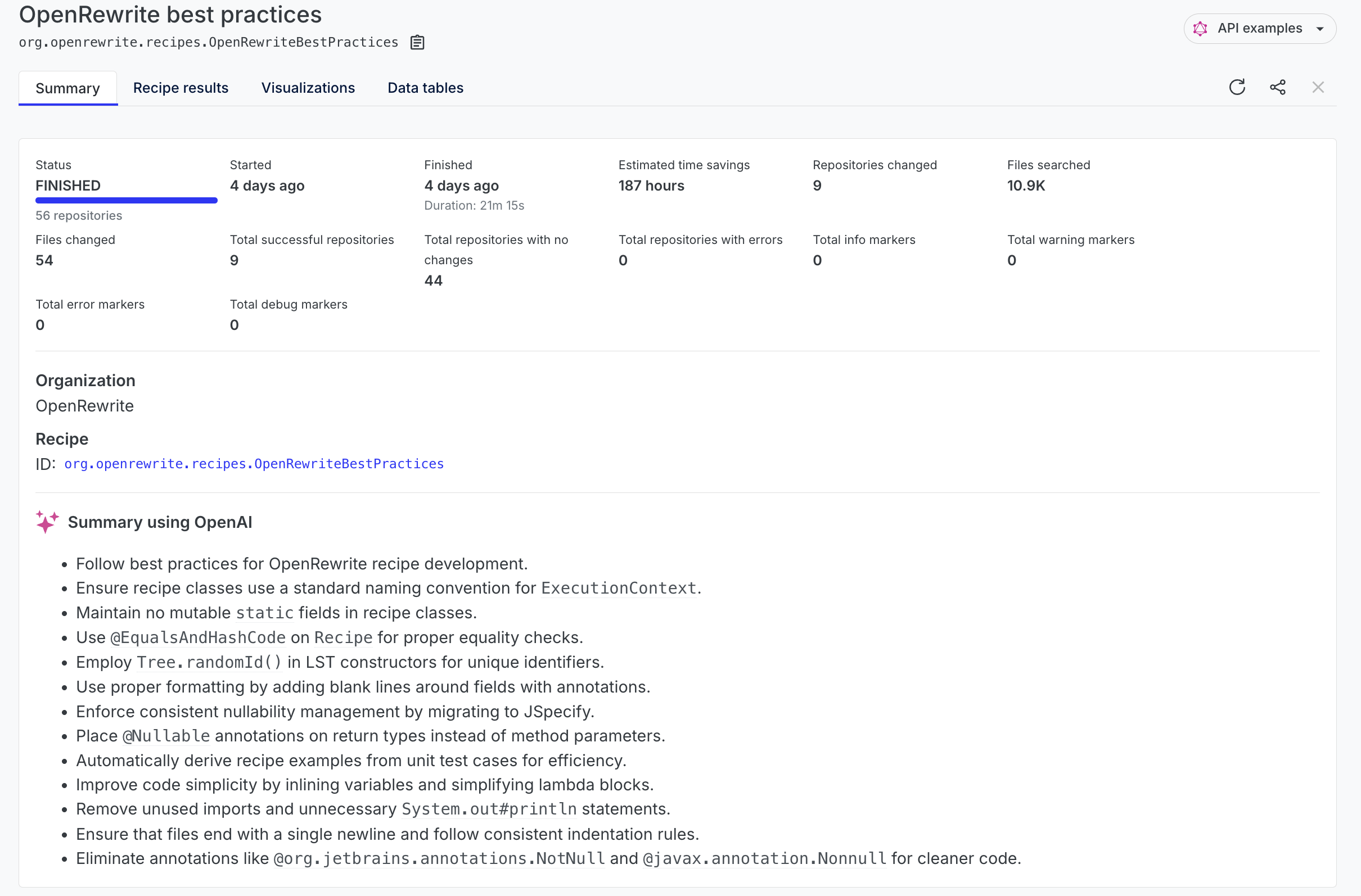Click the Total error markers value
This screenshot has height=896, width=1361.
[x=40, y=324]
